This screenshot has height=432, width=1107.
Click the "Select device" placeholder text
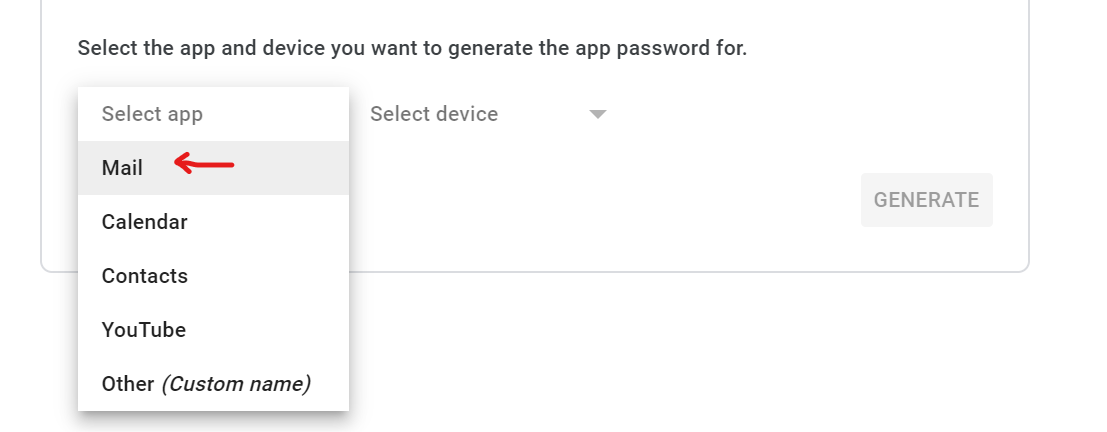[x=434, y=114]
